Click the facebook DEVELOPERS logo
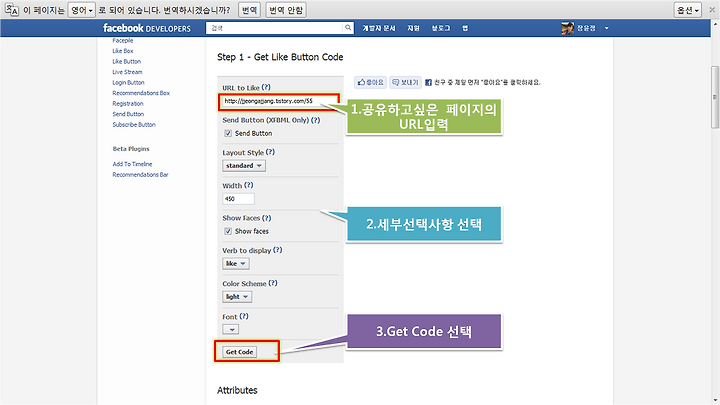Viewport: 720px width, 405px height. tap(146, 28)
